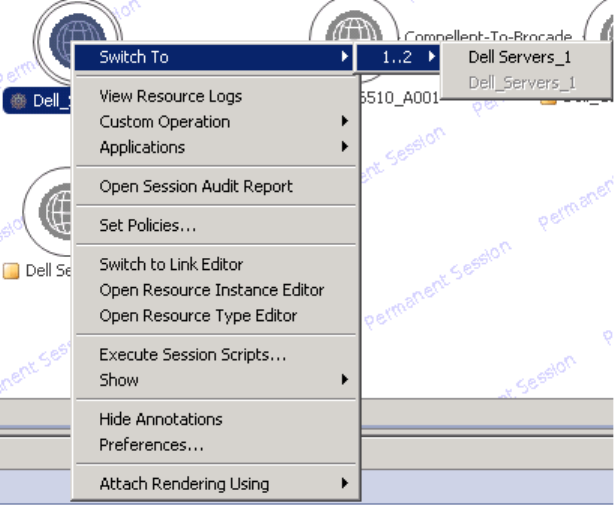Image resolution: width=614 pixels, height=511 pixels.
Task: Click View Resource Logs
Action: pos(213,96)
